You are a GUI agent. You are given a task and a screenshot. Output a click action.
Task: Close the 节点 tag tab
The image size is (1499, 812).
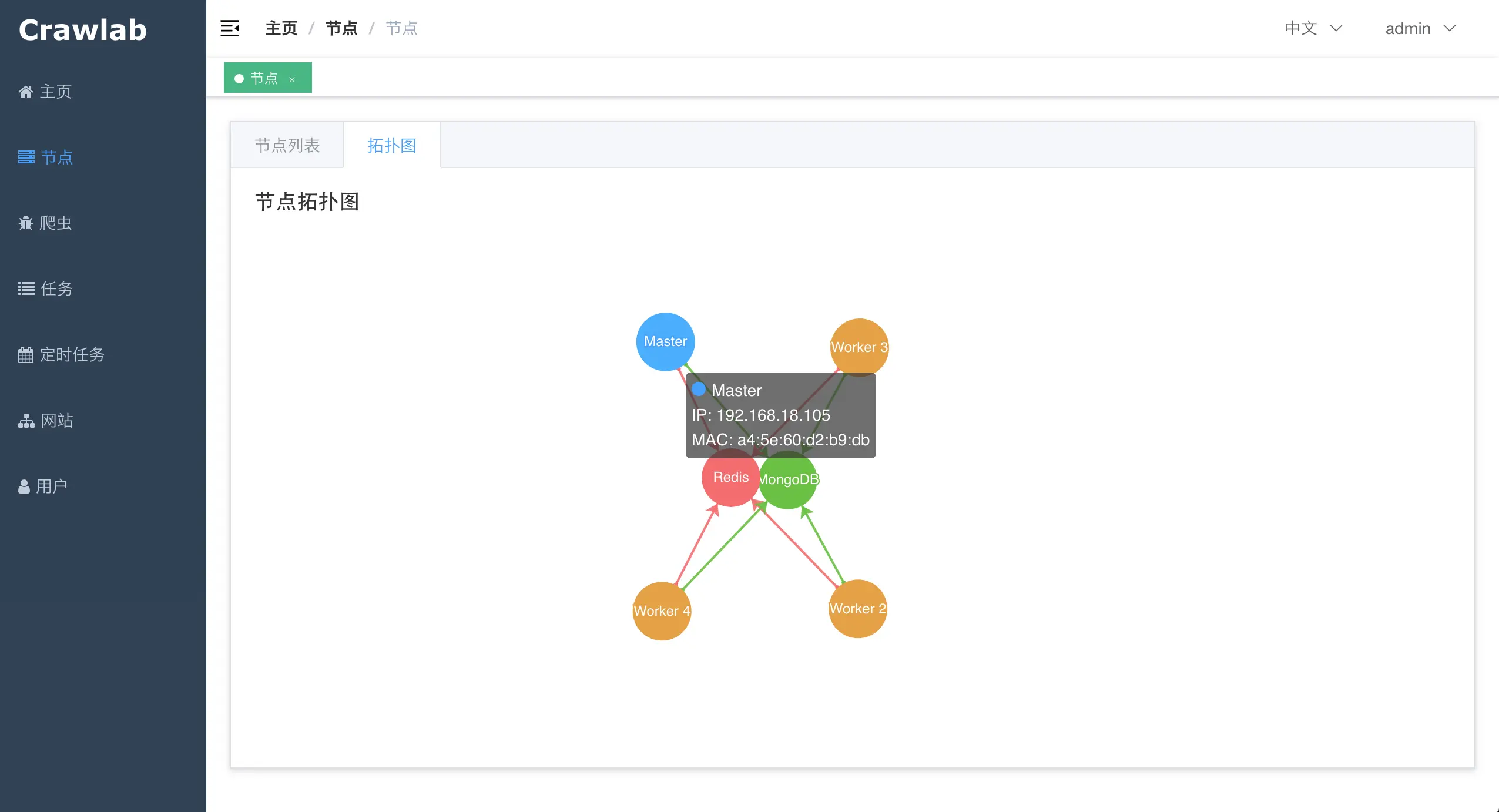(292, 79)
